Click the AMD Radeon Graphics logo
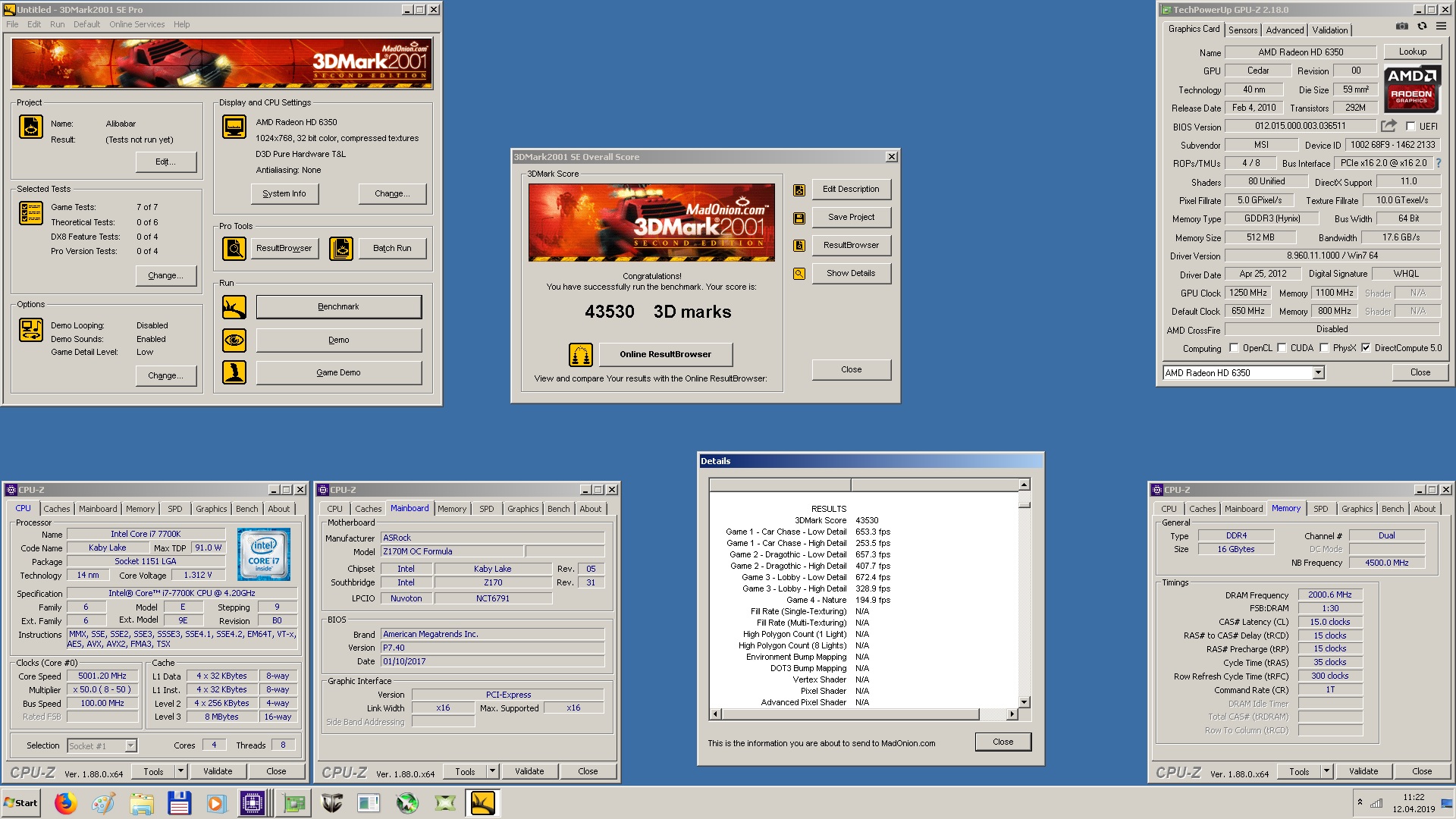Image resolution: width=1456 pixels, height=819 pixels. coord(1411,89)
